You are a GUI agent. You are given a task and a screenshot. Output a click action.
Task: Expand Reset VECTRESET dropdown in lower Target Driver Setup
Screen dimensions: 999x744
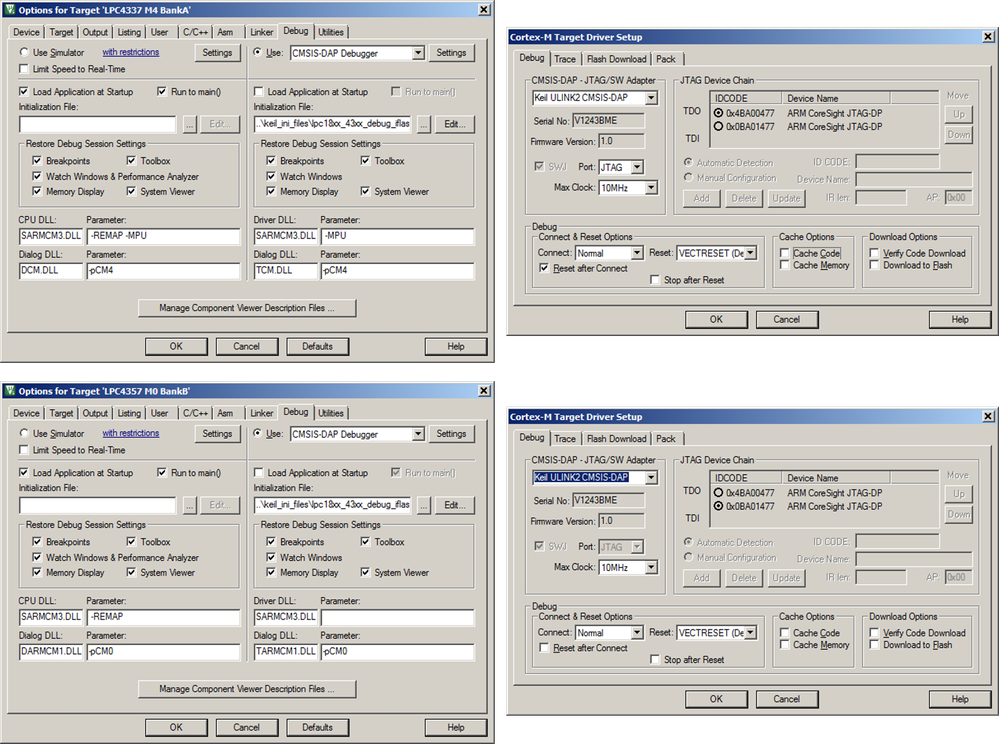pos(751,633)
